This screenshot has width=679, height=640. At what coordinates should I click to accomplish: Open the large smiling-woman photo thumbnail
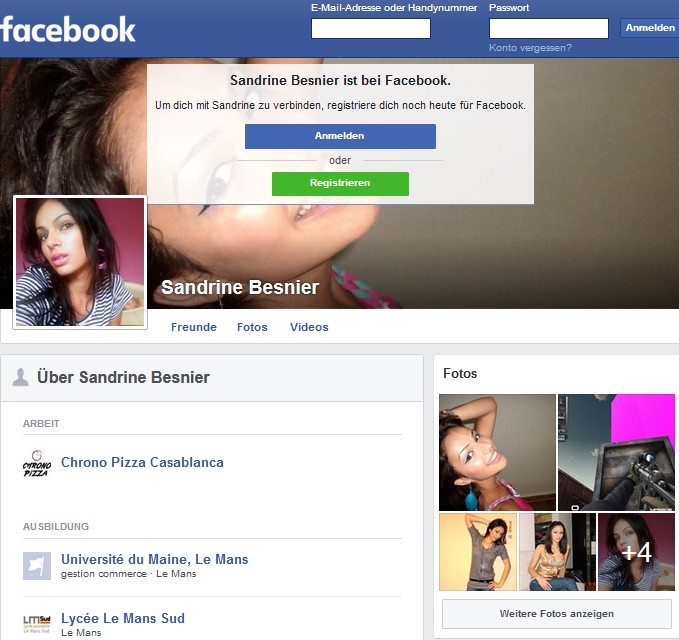coord(497,452)
